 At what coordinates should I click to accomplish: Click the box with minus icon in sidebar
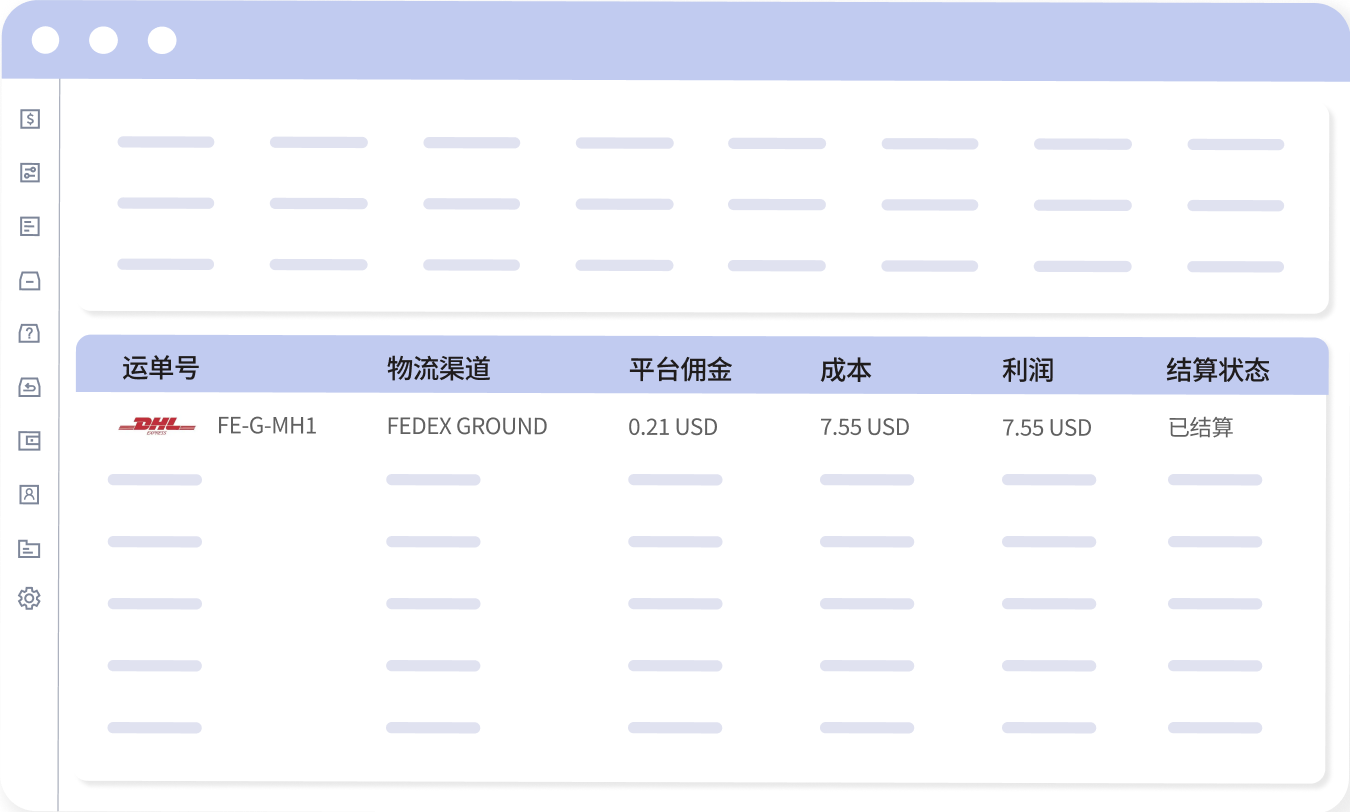(x=30, y=280)
